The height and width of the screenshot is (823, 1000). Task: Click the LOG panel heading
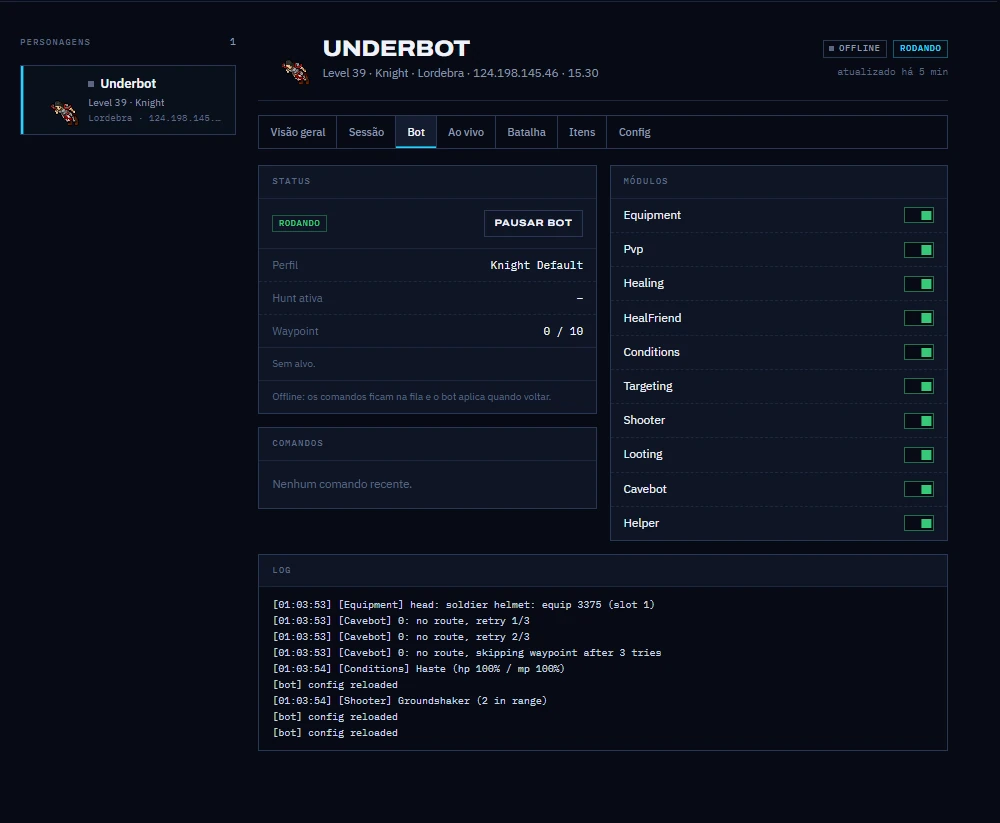[x=281, y=570]
